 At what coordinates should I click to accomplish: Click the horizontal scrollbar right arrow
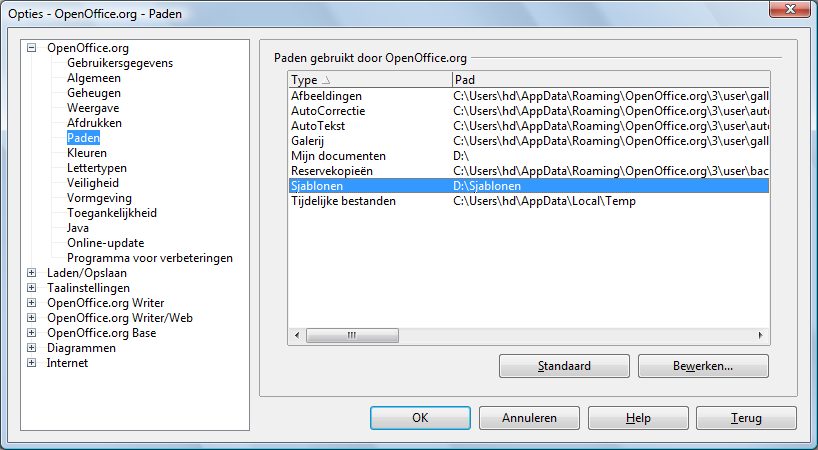coord(761,335)
